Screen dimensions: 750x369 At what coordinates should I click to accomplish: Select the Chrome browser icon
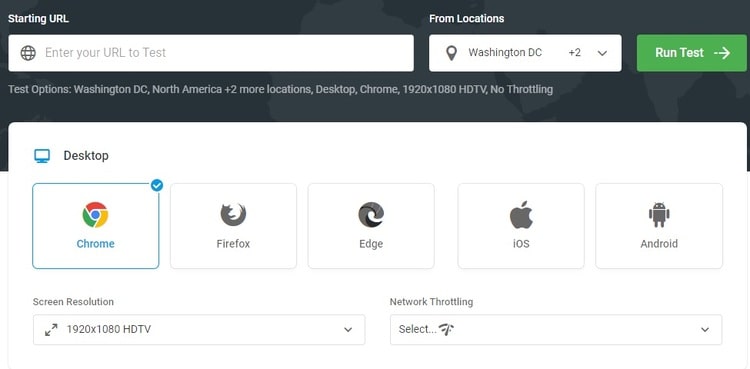[95, 214]
